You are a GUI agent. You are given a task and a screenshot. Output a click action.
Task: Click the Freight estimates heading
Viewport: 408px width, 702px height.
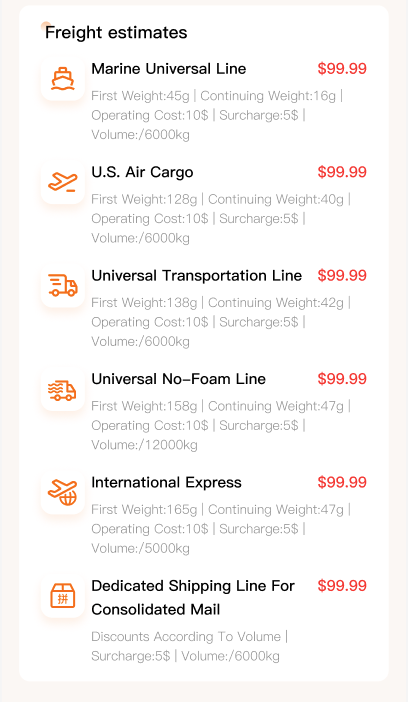(x=116, y=33)
